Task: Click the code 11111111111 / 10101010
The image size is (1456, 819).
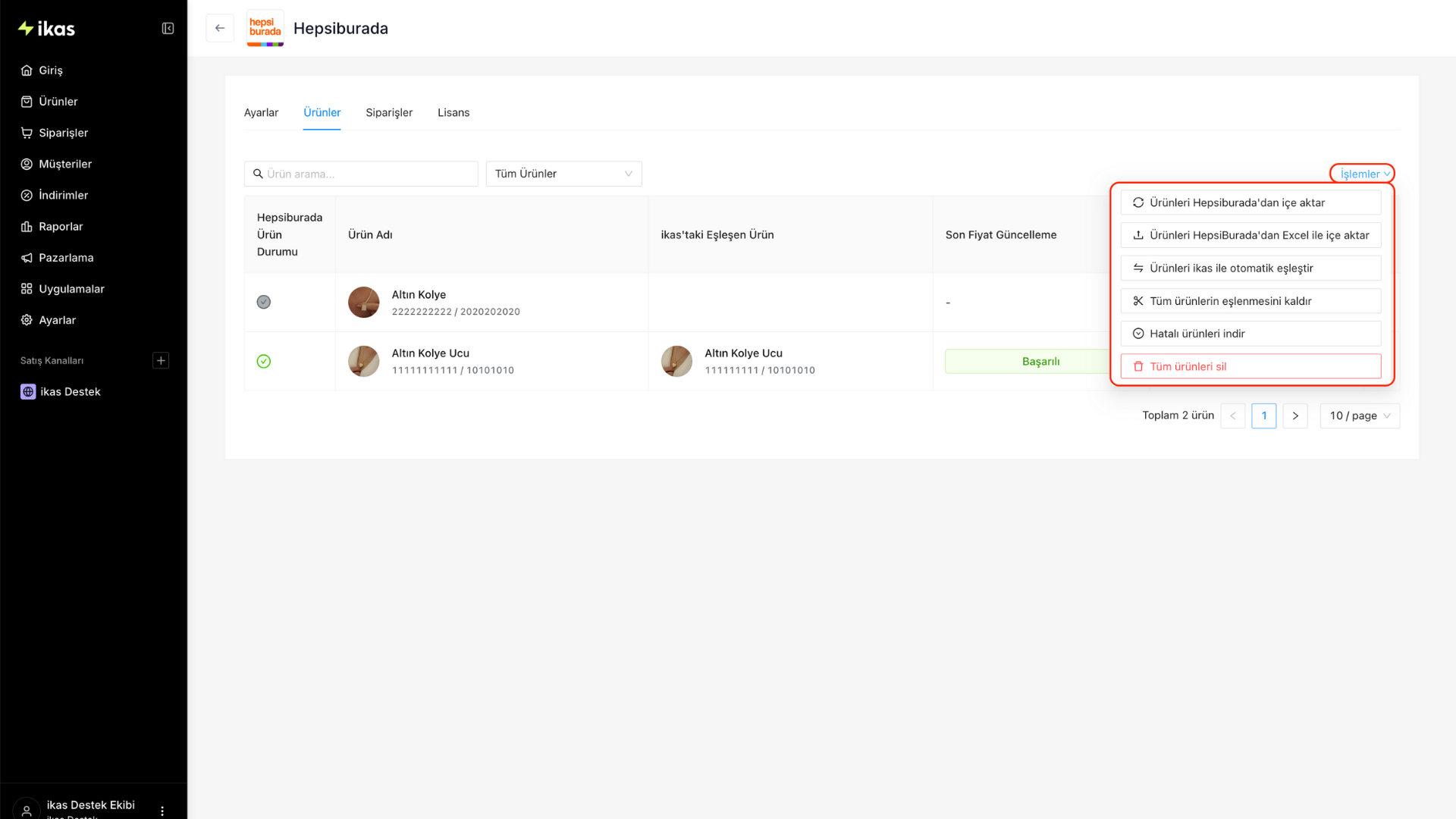Action: 453,371
